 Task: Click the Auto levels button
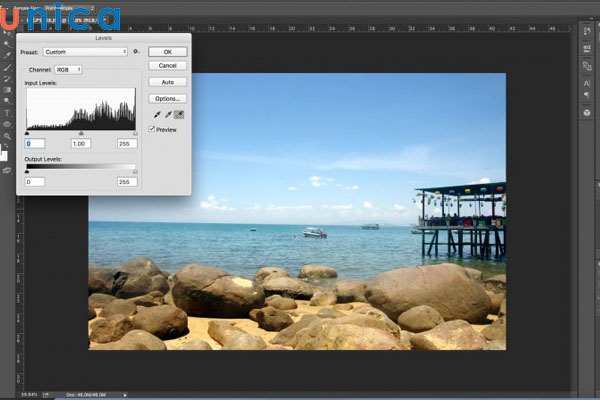pyautogui.click(x=167, y=82)
